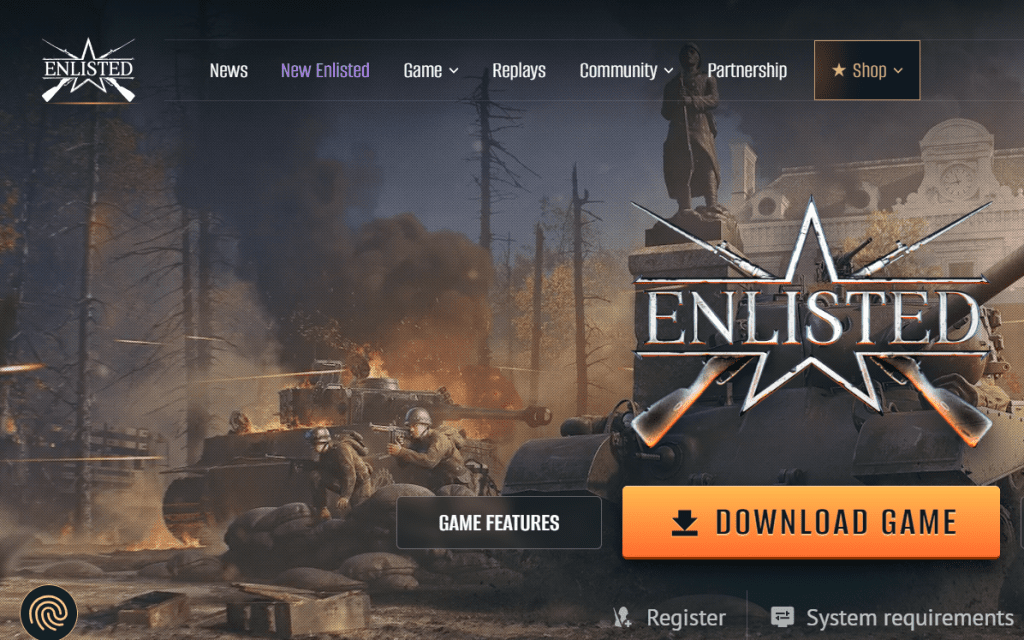Open the Game menu label
The height and width of the screenshot is (640, 1024).
[423, 70]
